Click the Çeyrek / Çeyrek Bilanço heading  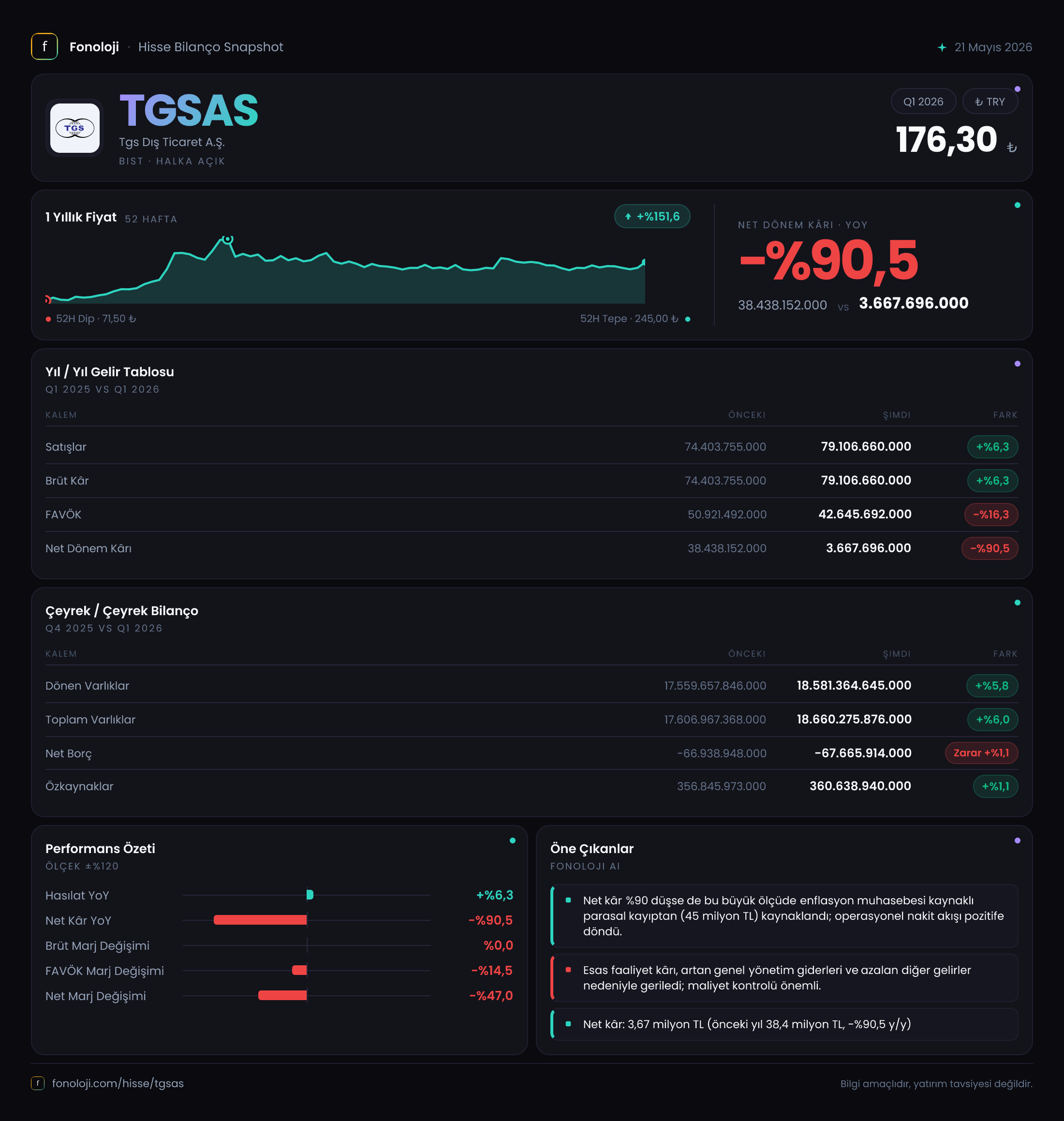click(122, 611)
